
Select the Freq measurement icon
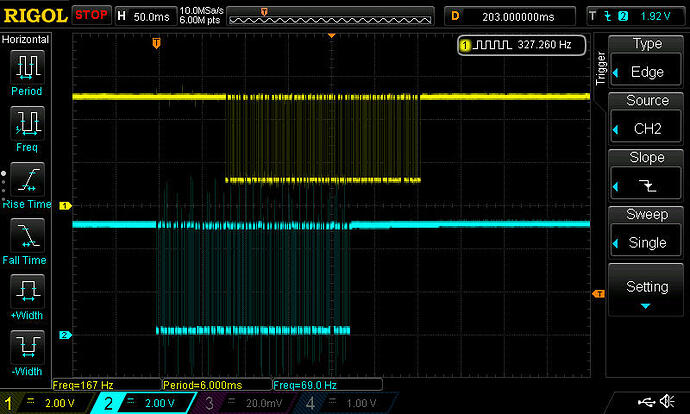point(27,123)
